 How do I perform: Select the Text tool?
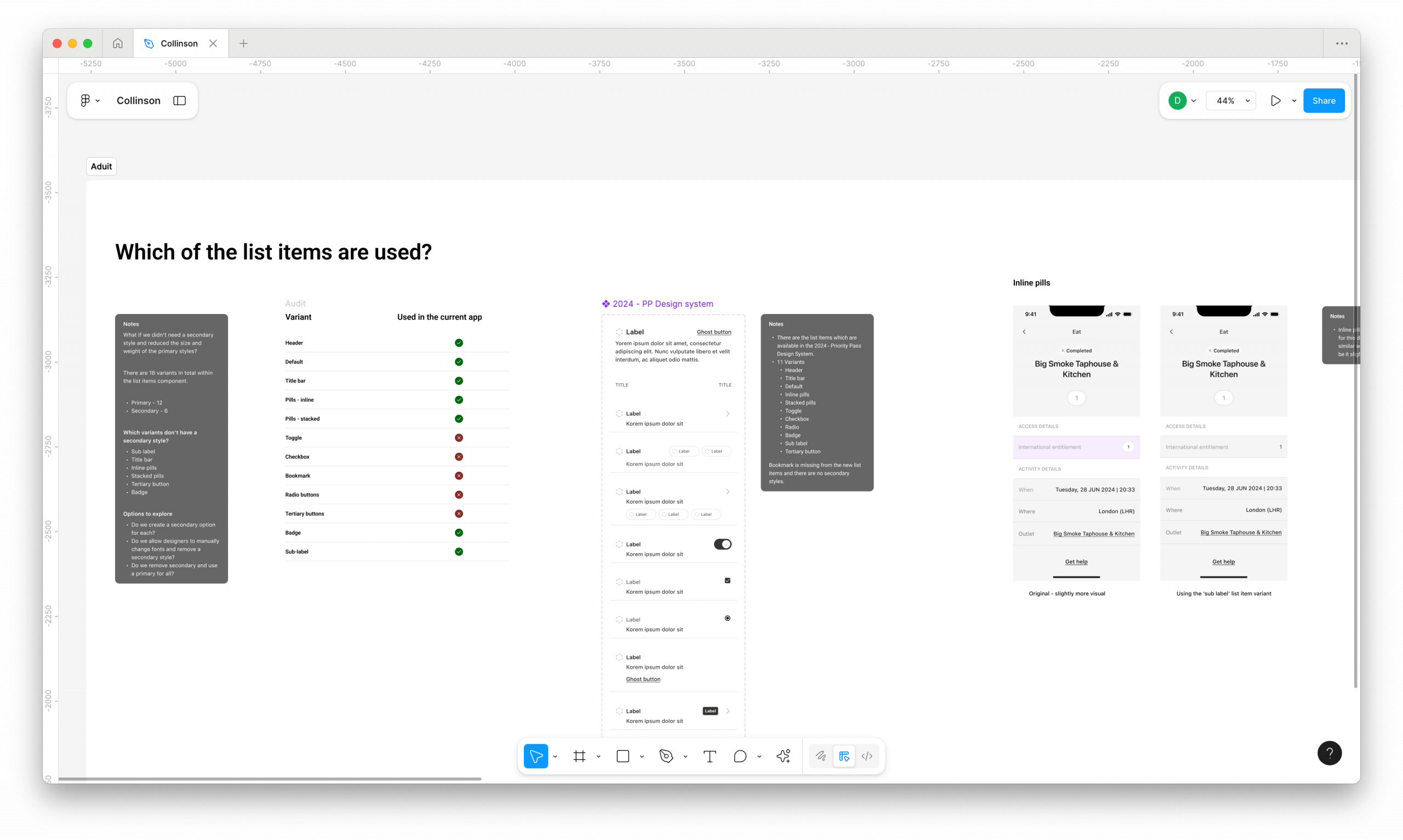click(x=709, y=756)
